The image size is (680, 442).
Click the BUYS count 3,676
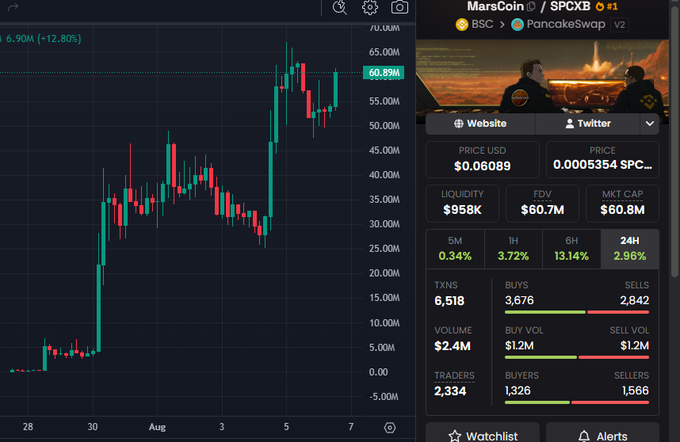pyautogui.click(x=519, y=300)
